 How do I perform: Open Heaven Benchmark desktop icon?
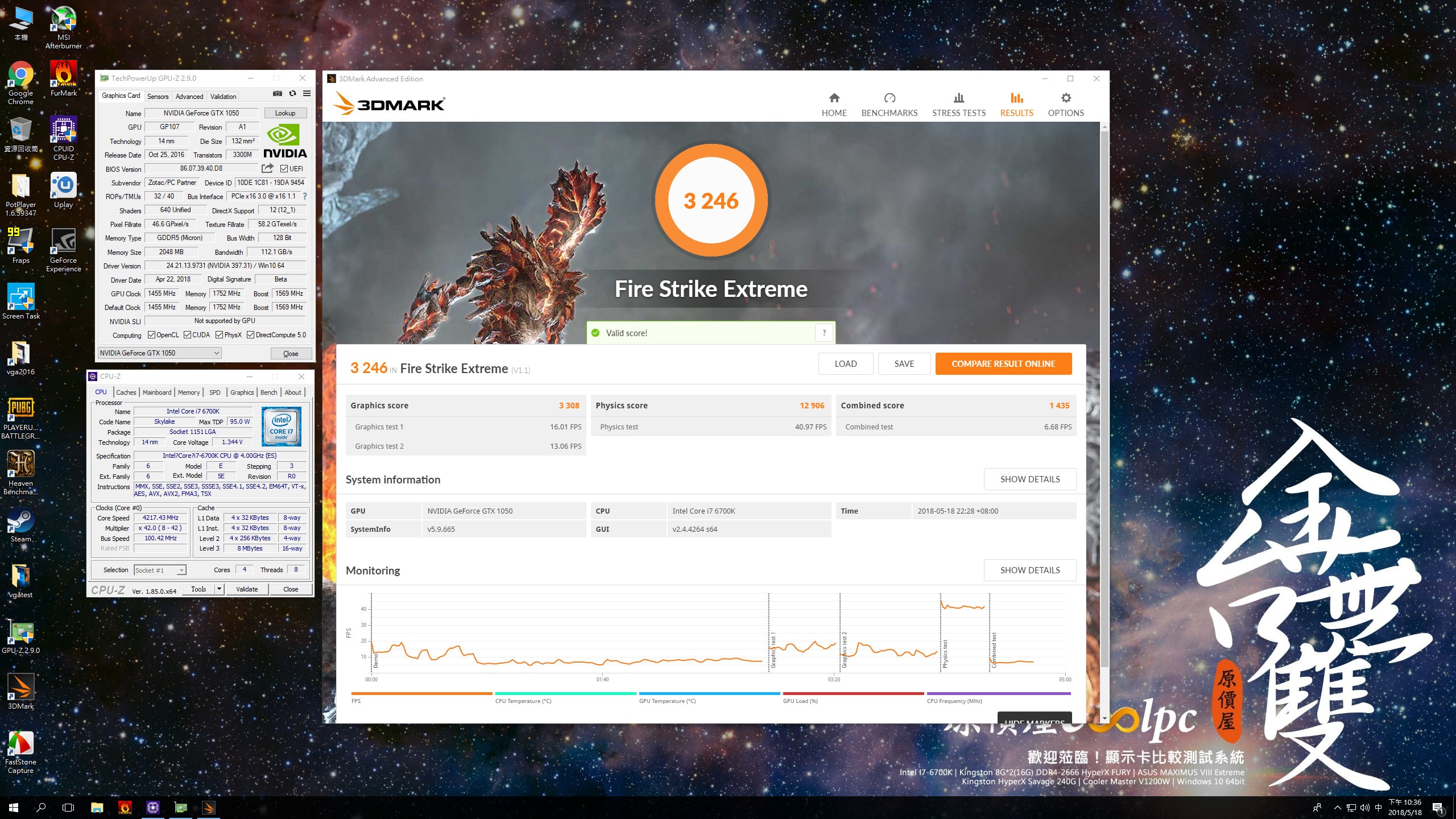(x=20, y=473)
